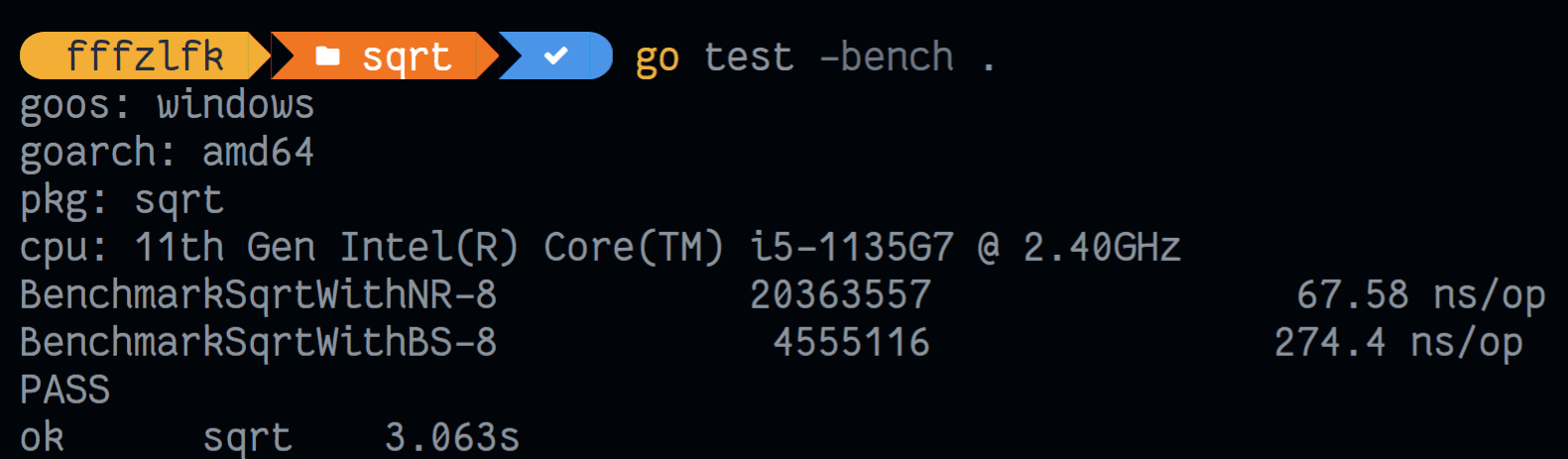Click the cpu info line text
The image size is (1568, 459).
[600, 247]
